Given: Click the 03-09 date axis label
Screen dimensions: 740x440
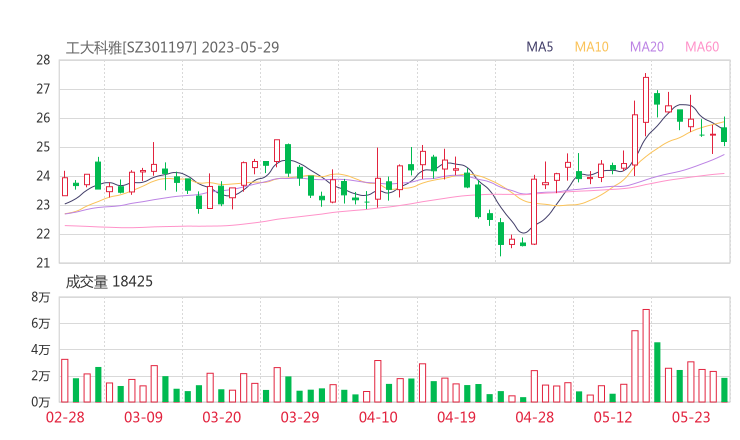Looking at the screenshot, I should 143,417.
